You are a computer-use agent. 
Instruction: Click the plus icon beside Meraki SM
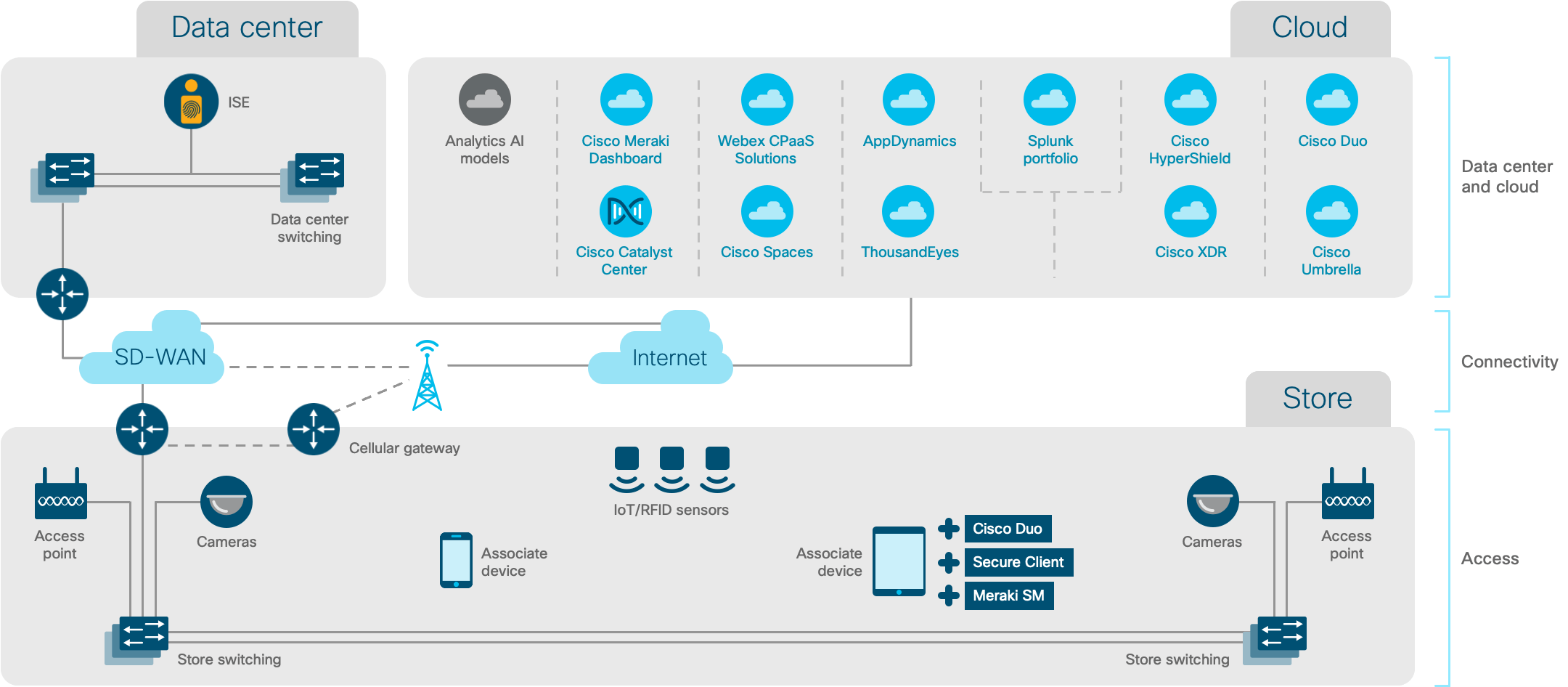point(948,595)
